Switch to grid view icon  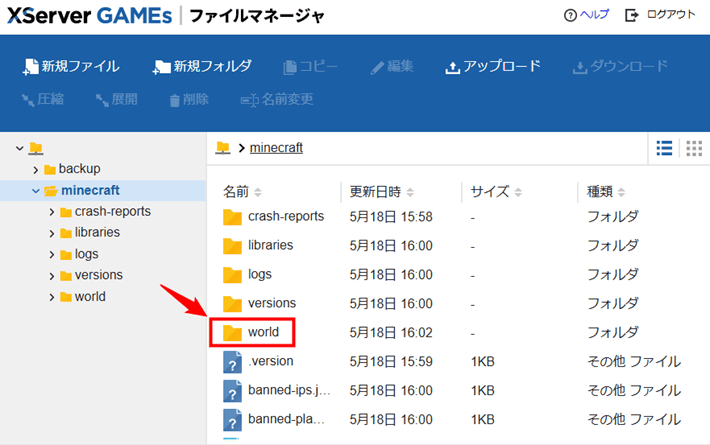coord(694,148)
